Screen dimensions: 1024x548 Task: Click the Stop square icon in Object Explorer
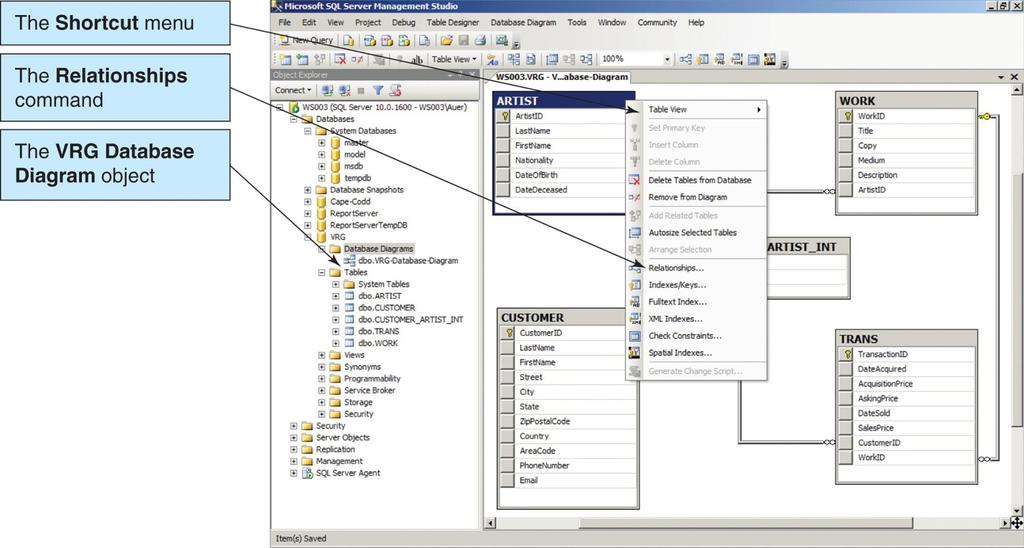(361, 91)
